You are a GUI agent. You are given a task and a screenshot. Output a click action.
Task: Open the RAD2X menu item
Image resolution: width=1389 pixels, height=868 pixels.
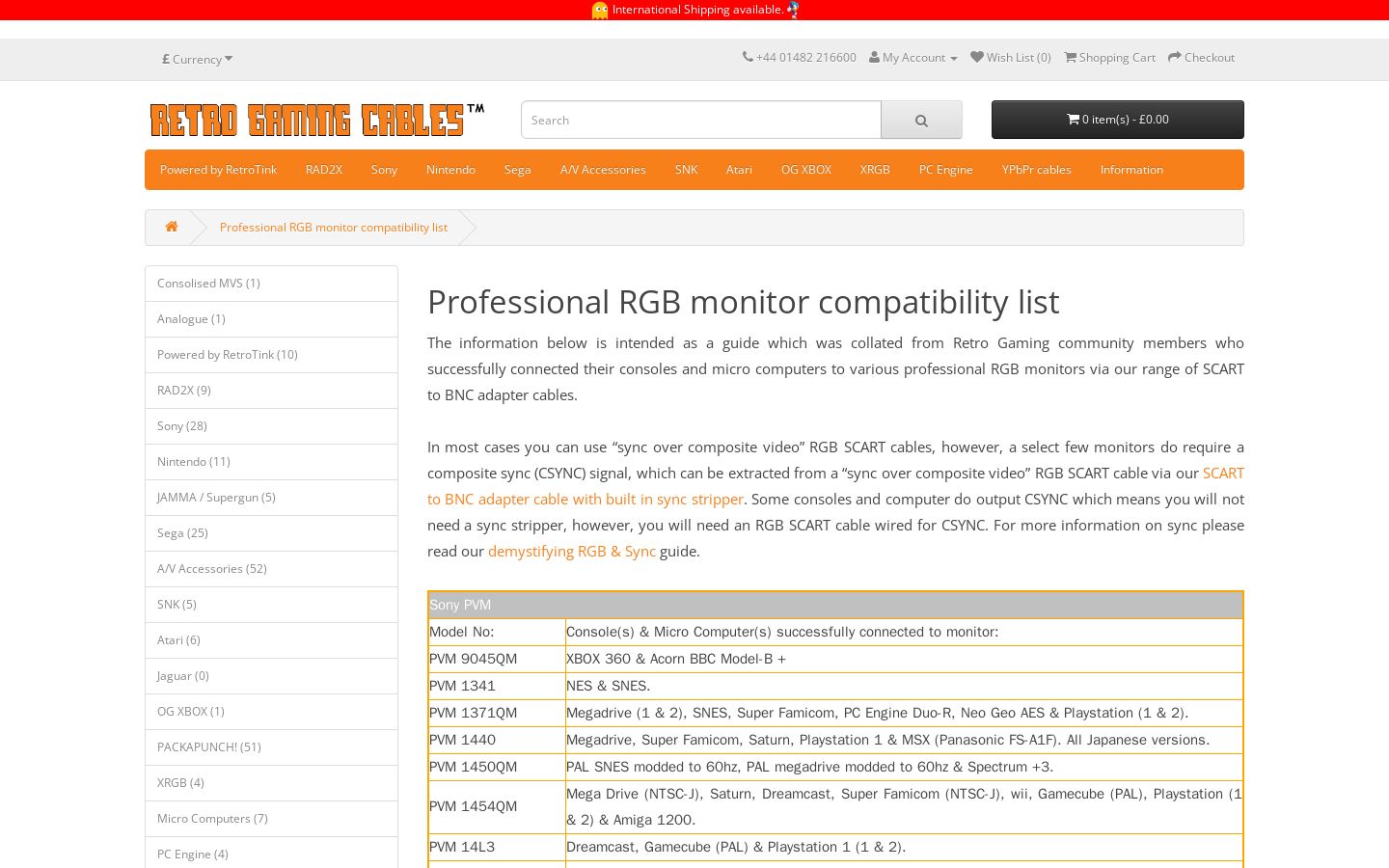[324, 170]
